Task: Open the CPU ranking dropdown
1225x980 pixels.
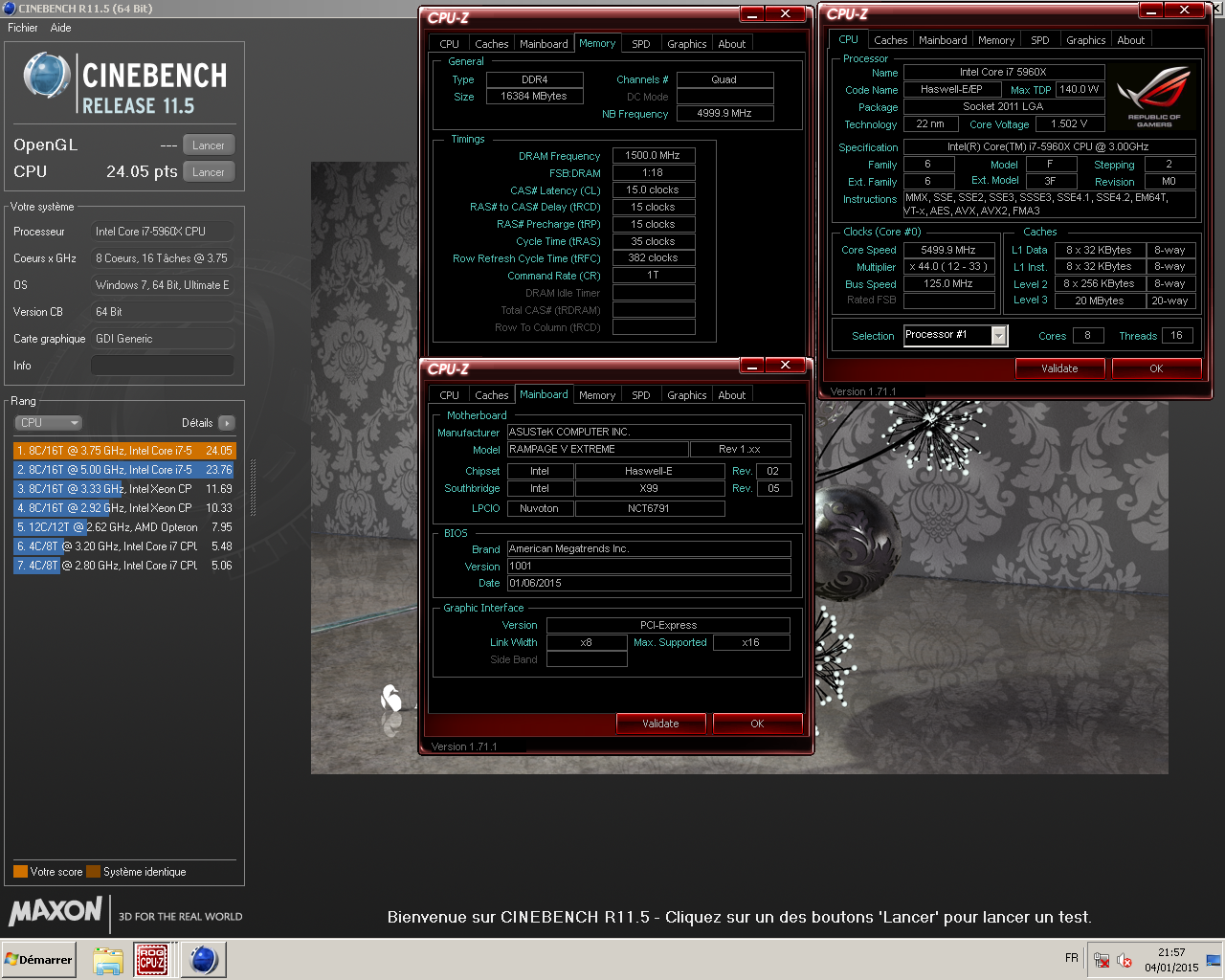Action: 49,423
